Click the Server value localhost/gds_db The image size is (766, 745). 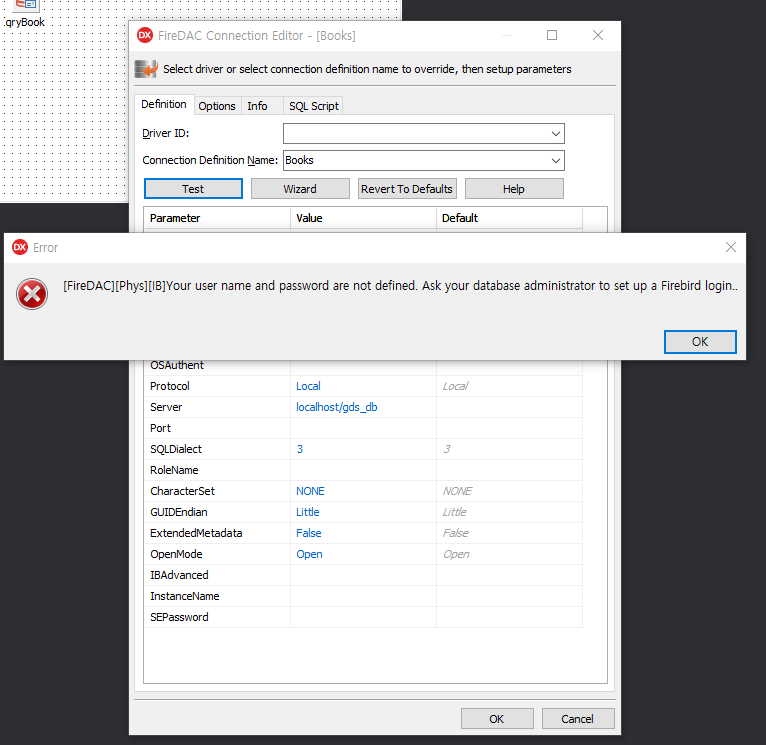337,407
